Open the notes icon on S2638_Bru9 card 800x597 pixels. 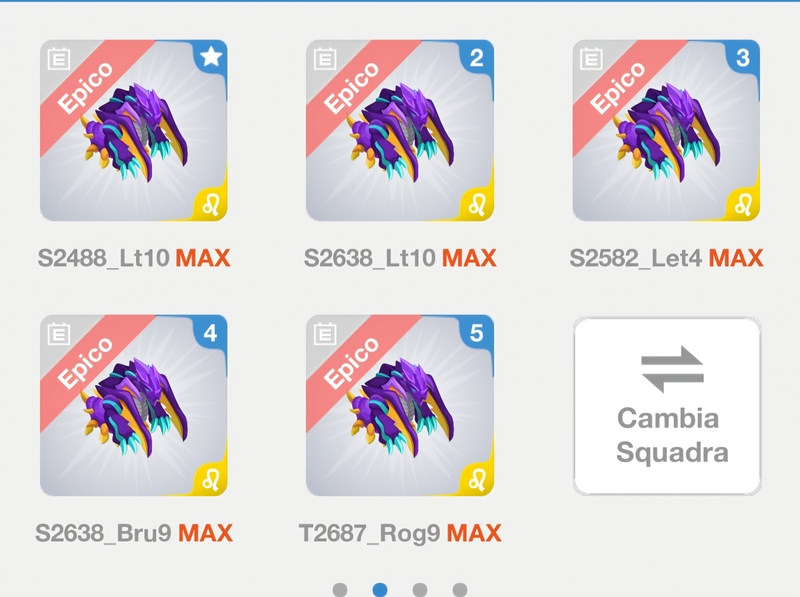click(x=59, y=334)
